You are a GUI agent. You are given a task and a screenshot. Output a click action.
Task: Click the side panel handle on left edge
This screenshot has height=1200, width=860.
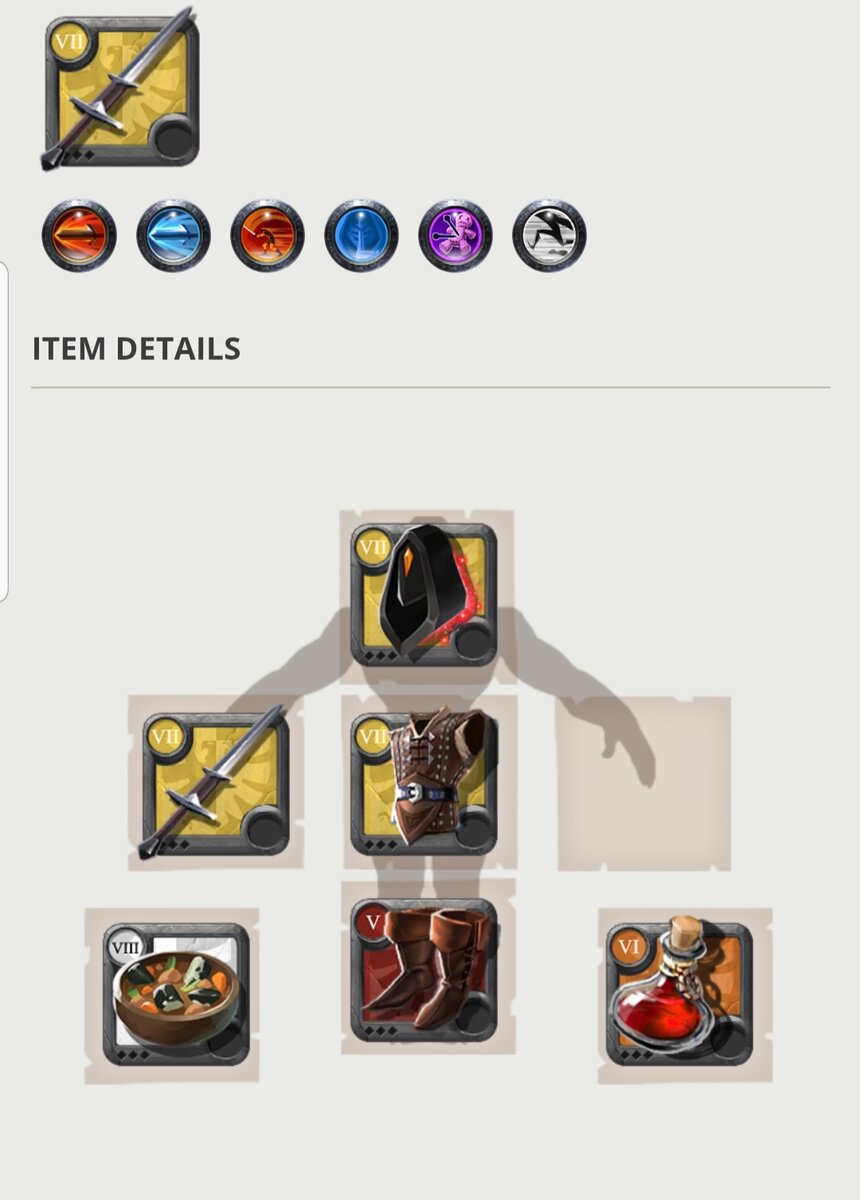4,431
